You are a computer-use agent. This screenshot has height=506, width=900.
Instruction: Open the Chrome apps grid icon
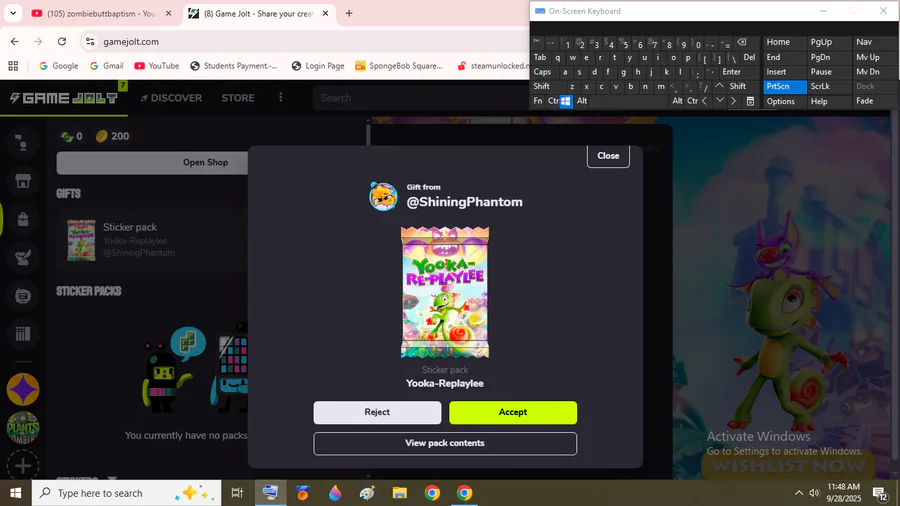(13, 66)
